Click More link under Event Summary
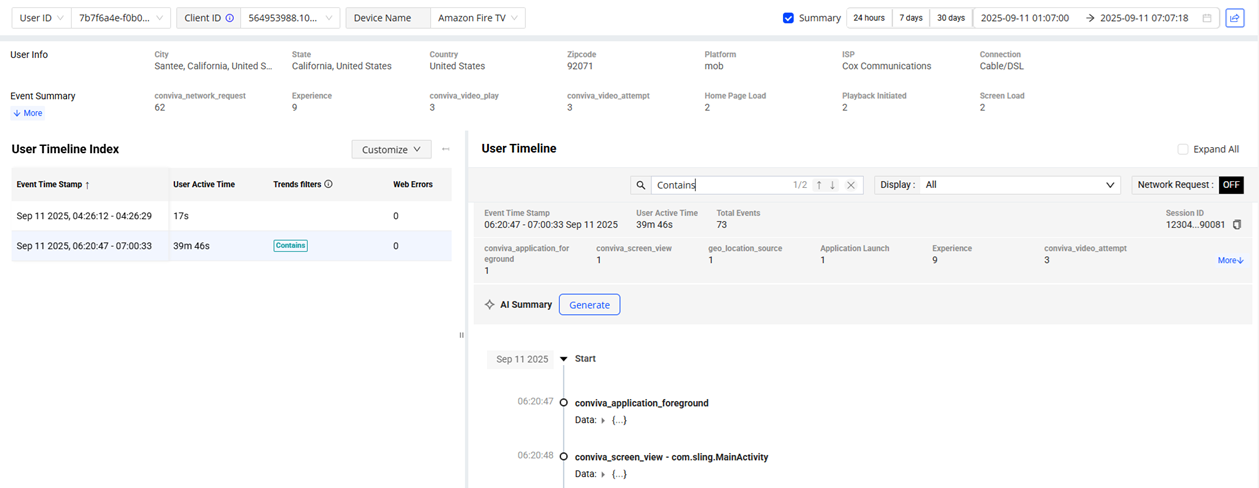This screenshot has width=1259, height=488. tap(28, 113)
